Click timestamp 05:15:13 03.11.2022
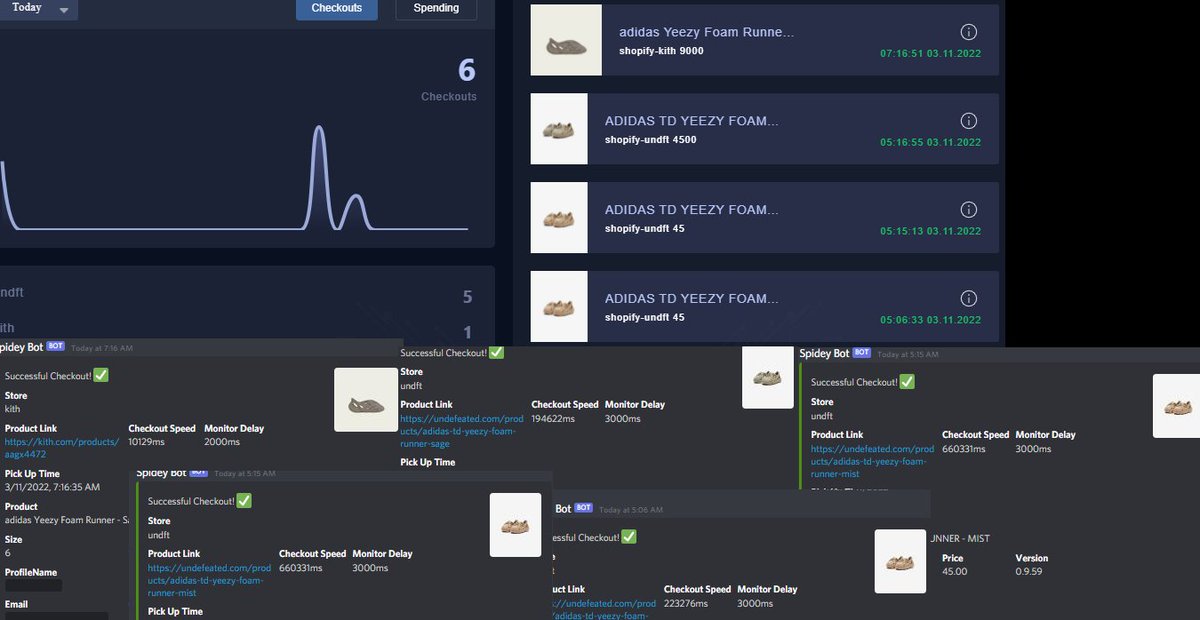1200x620 pixels. (x=930, y=231)
